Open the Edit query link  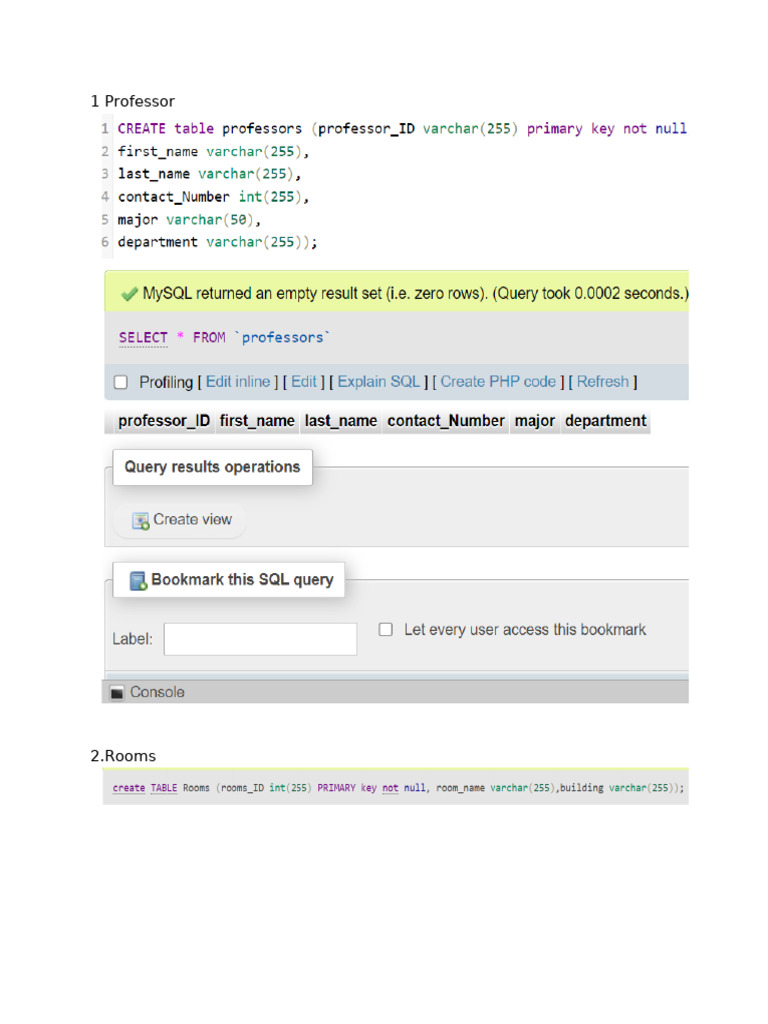[304, 382]
